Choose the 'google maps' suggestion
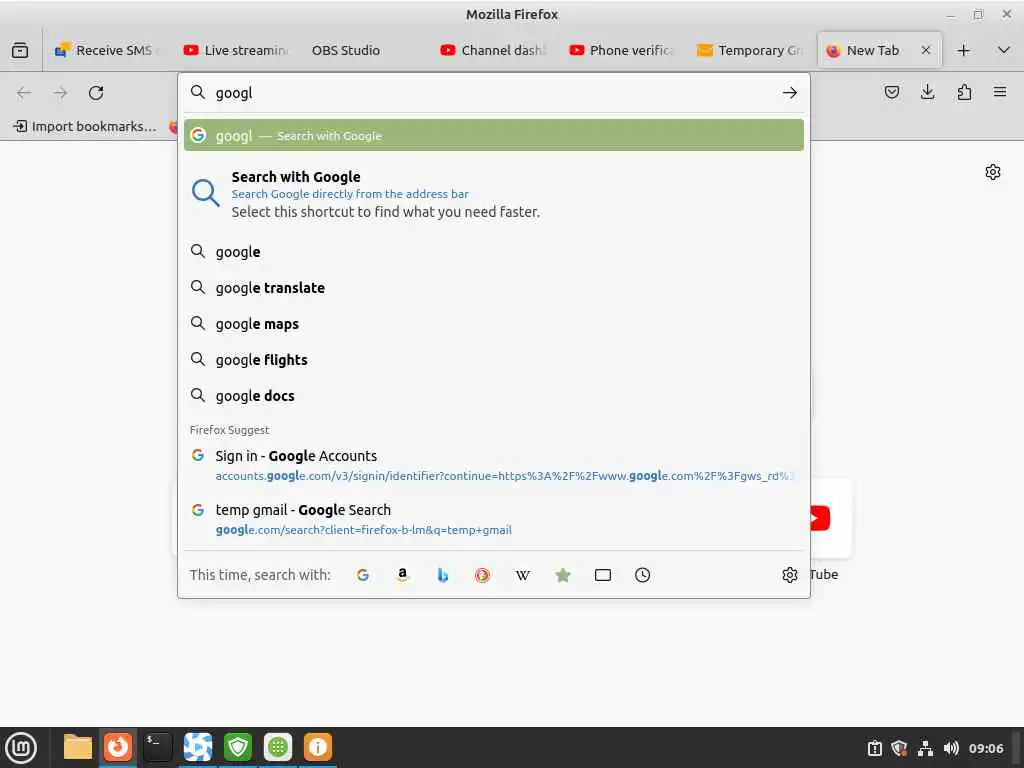 (x=494, y=324)
